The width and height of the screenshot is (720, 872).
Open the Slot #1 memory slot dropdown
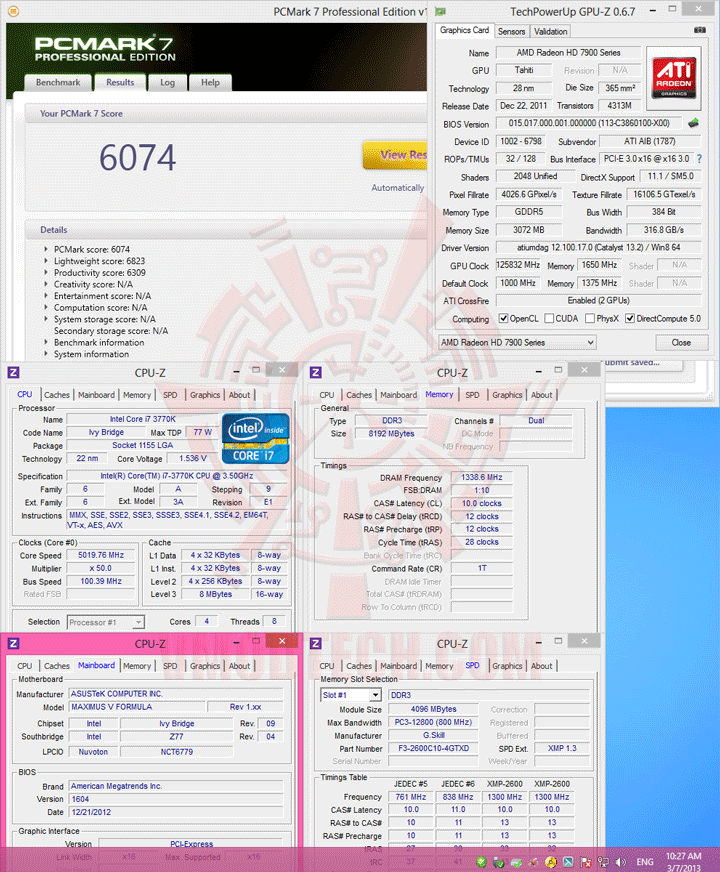(351, 695)
